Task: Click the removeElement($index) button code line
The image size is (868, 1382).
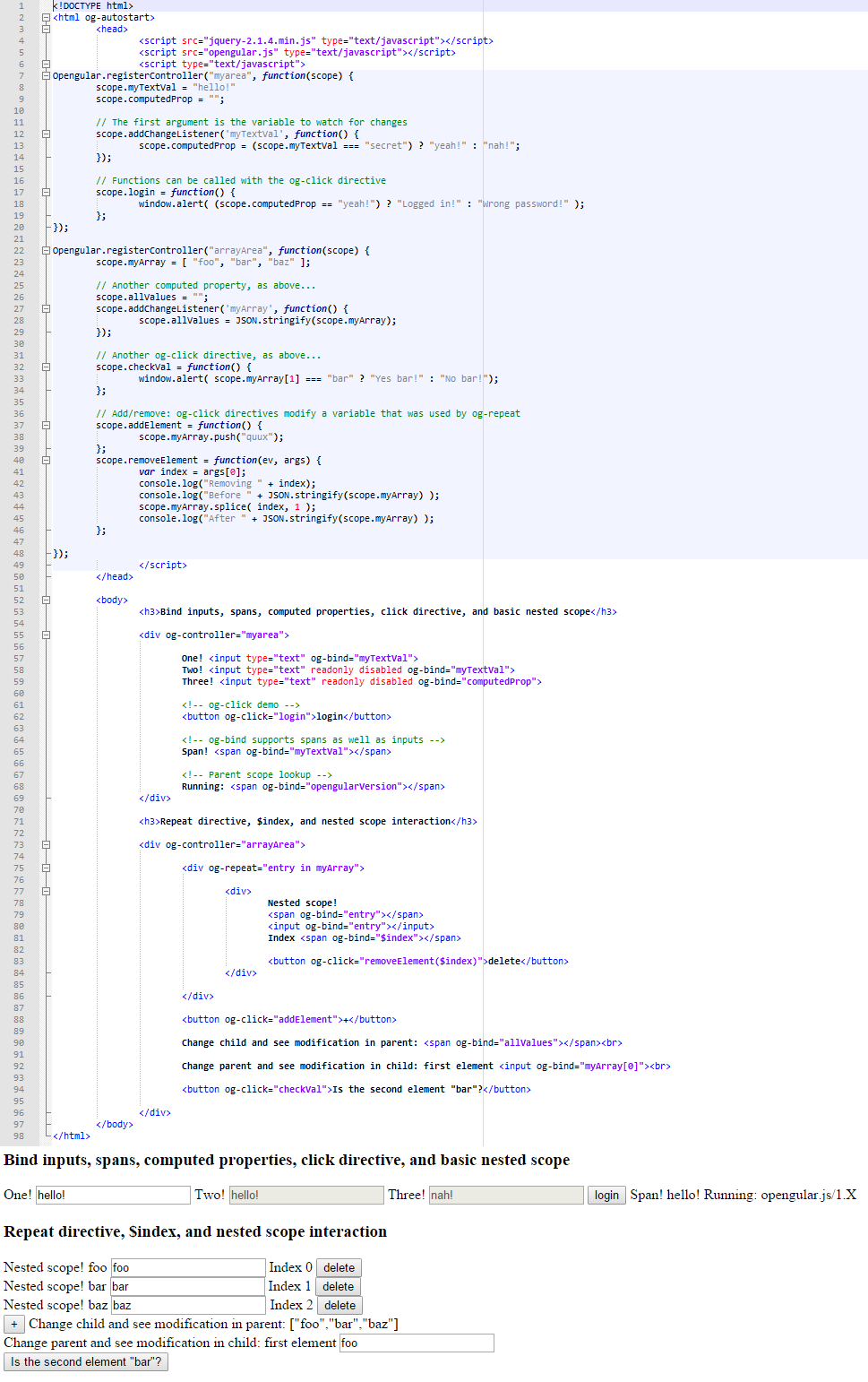Action: [x=418, y=962]
